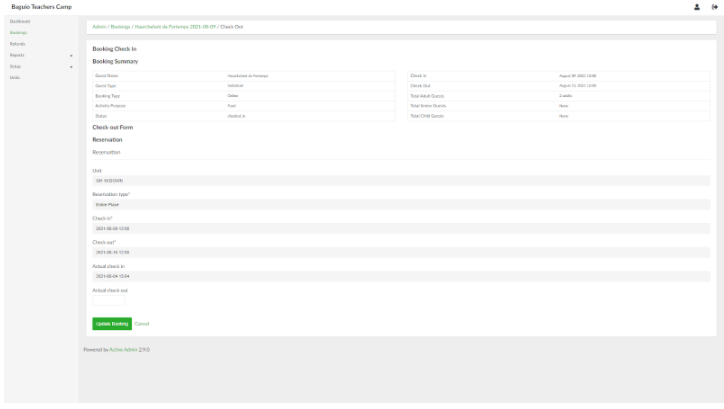Go to Bookings in the sidebar

pyautogui.click(x=19, y=33)
